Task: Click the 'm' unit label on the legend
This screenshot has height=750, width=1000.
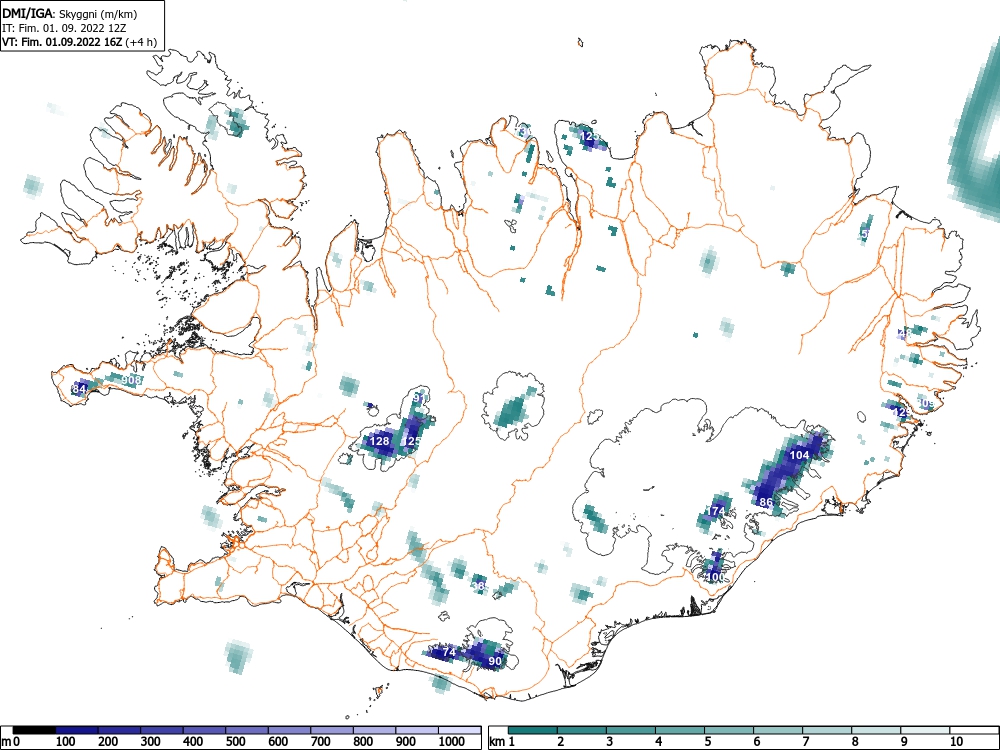Action: pos(6,742)
